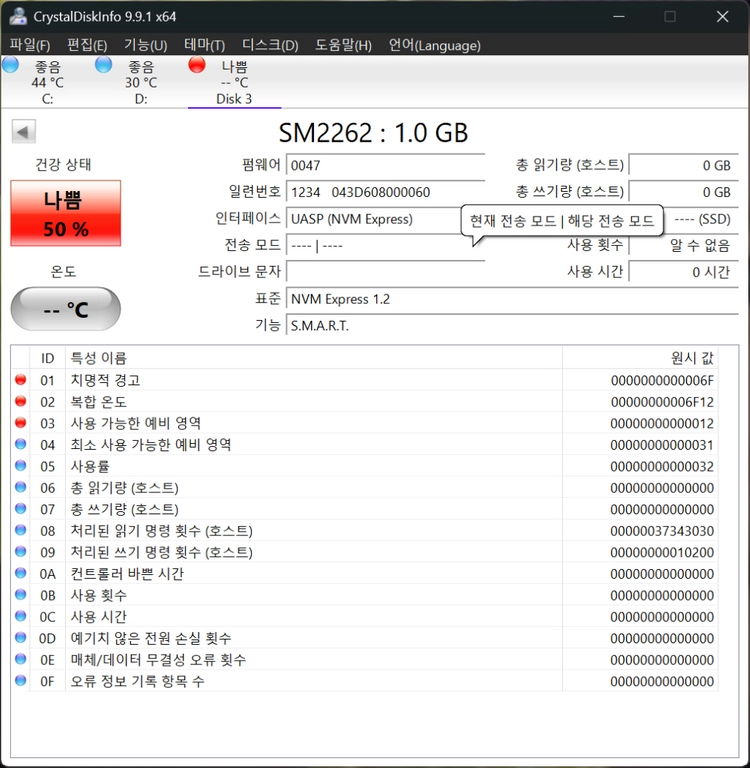Click the blue status orb for drive D:
The width and height of the screenshot is (750, 768).
(103, 65)
